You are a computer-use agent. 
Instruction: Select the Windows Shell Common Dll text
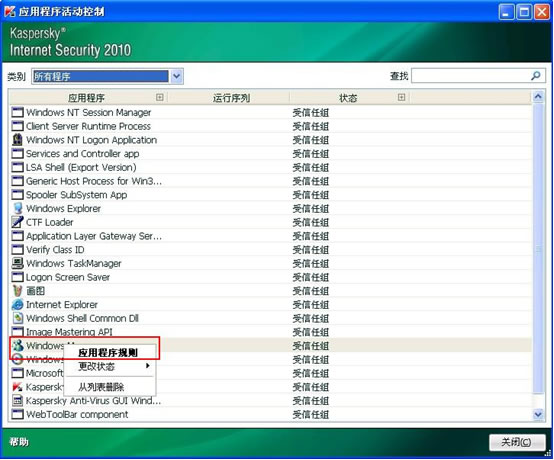82,318
